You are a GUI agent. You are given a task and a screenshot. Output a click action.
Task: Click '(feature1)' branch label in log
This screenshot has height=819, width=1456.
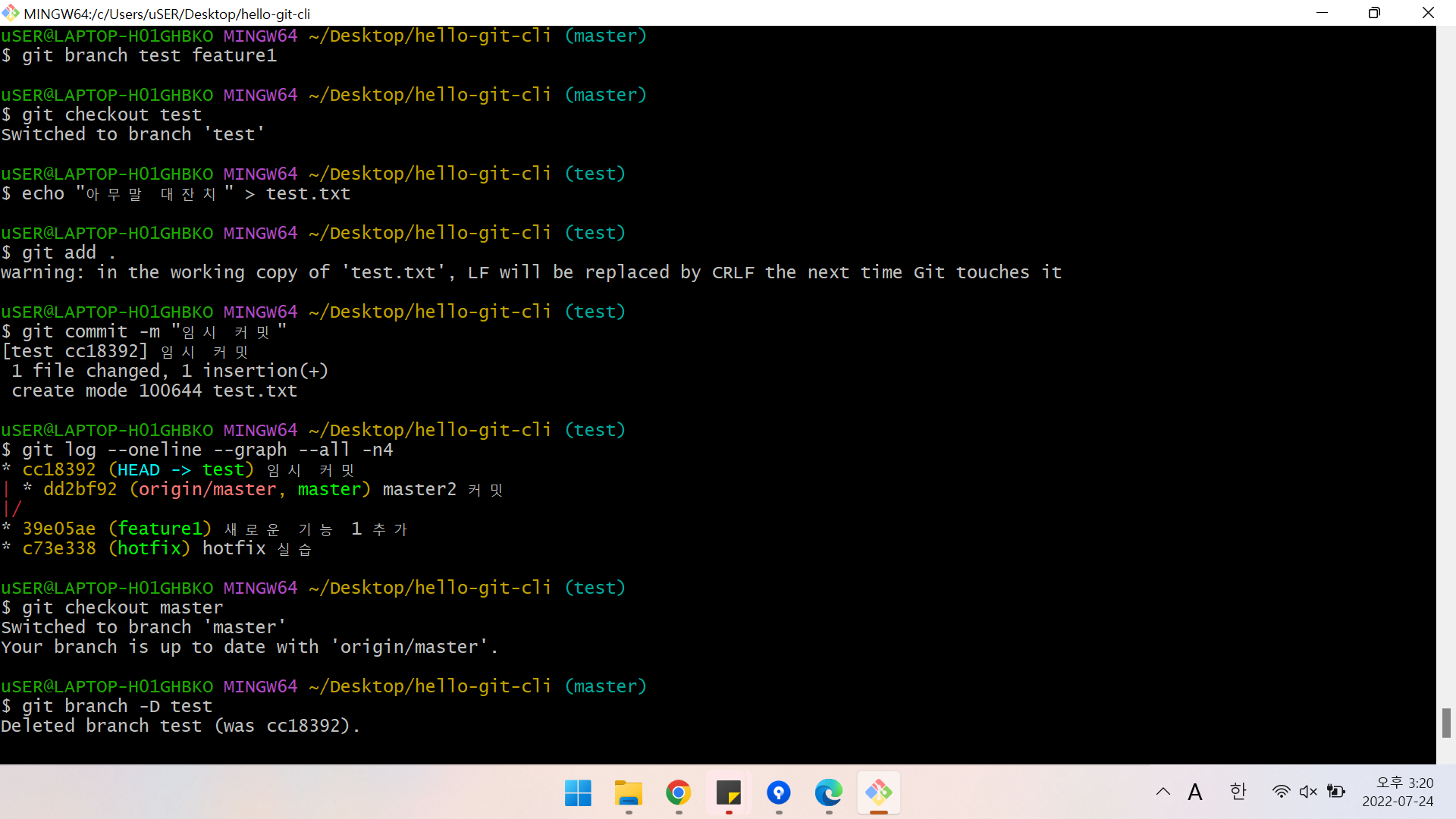coord(160,529)
